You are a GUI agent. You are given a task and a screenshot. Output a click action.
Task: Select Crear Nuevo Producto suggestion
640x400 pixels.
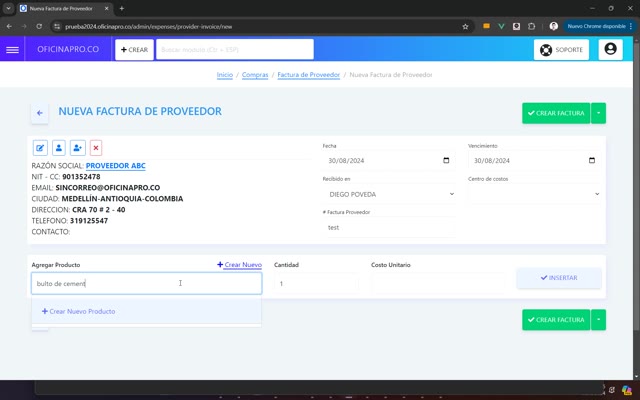146,311
